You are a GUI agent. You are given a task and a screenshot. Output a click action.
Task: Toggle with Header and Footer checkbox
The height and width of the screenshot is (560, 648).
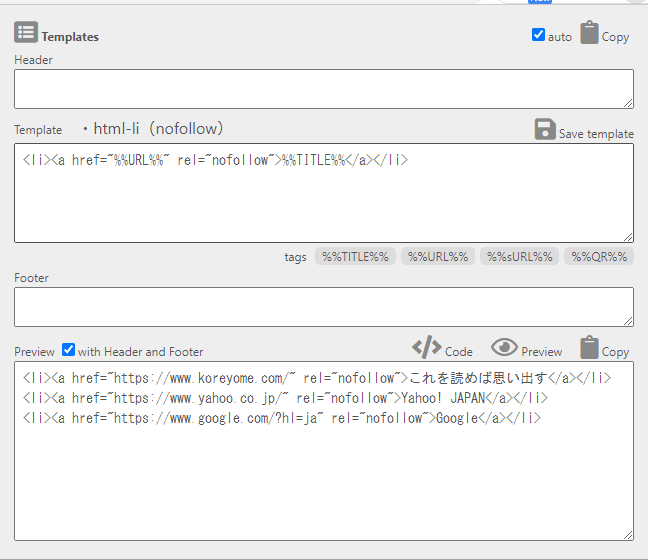coord(68,350)
